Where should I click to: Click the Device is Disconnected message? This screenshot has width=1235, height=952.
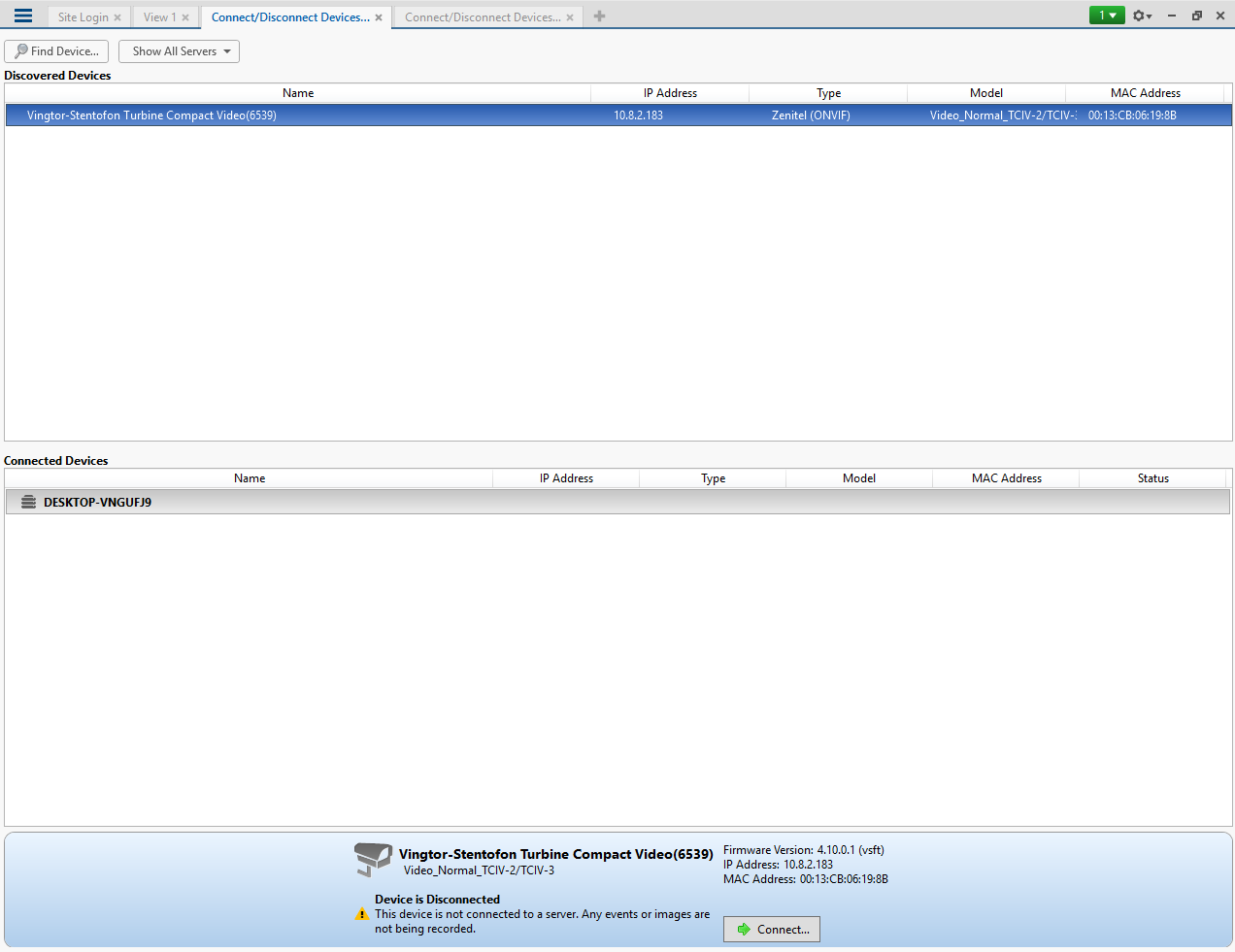tap(438, 900)
